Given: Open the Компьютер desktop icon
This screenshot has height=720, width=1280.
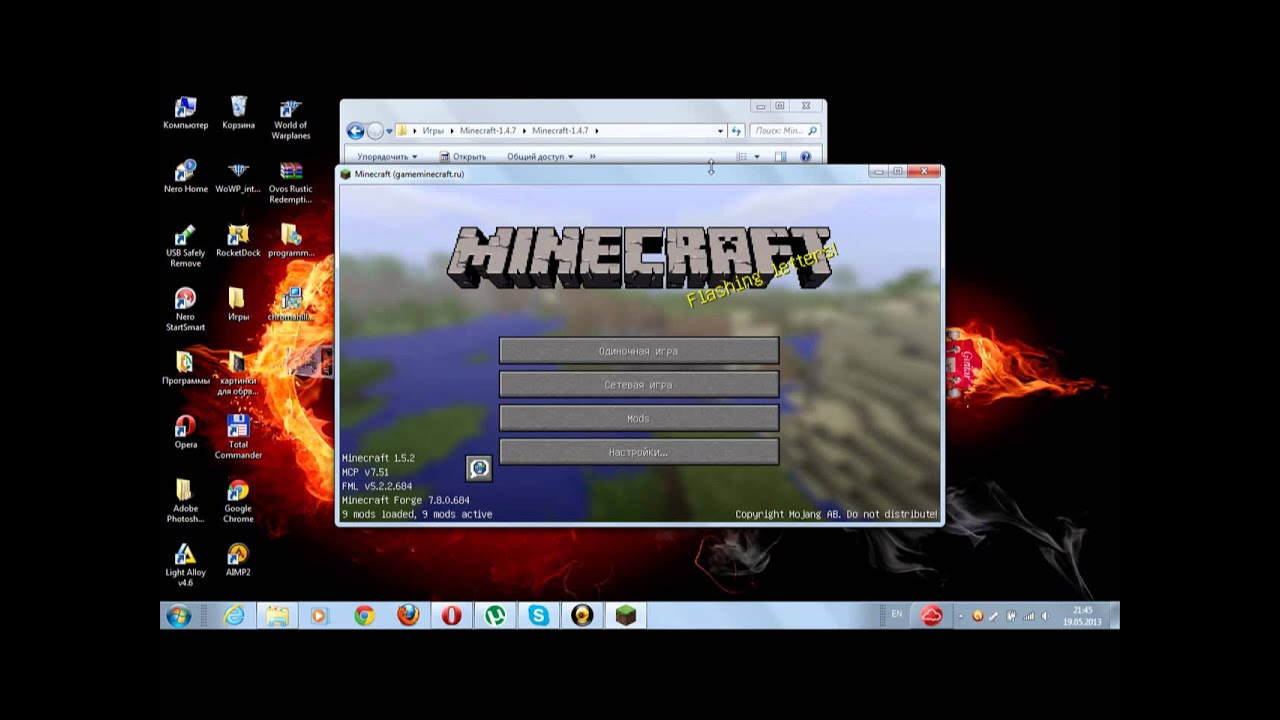Looking at the screenshot, I should tap(185, 113).
